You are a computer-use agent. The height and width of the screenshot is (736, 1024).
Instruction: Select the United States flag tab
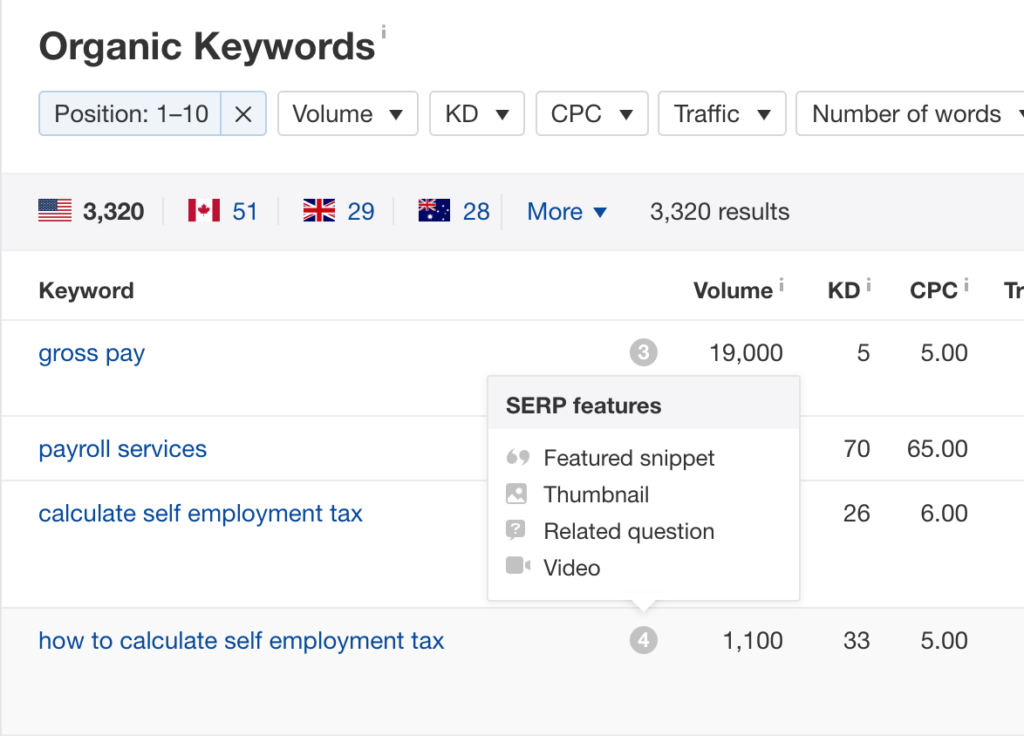click(55, 211)
